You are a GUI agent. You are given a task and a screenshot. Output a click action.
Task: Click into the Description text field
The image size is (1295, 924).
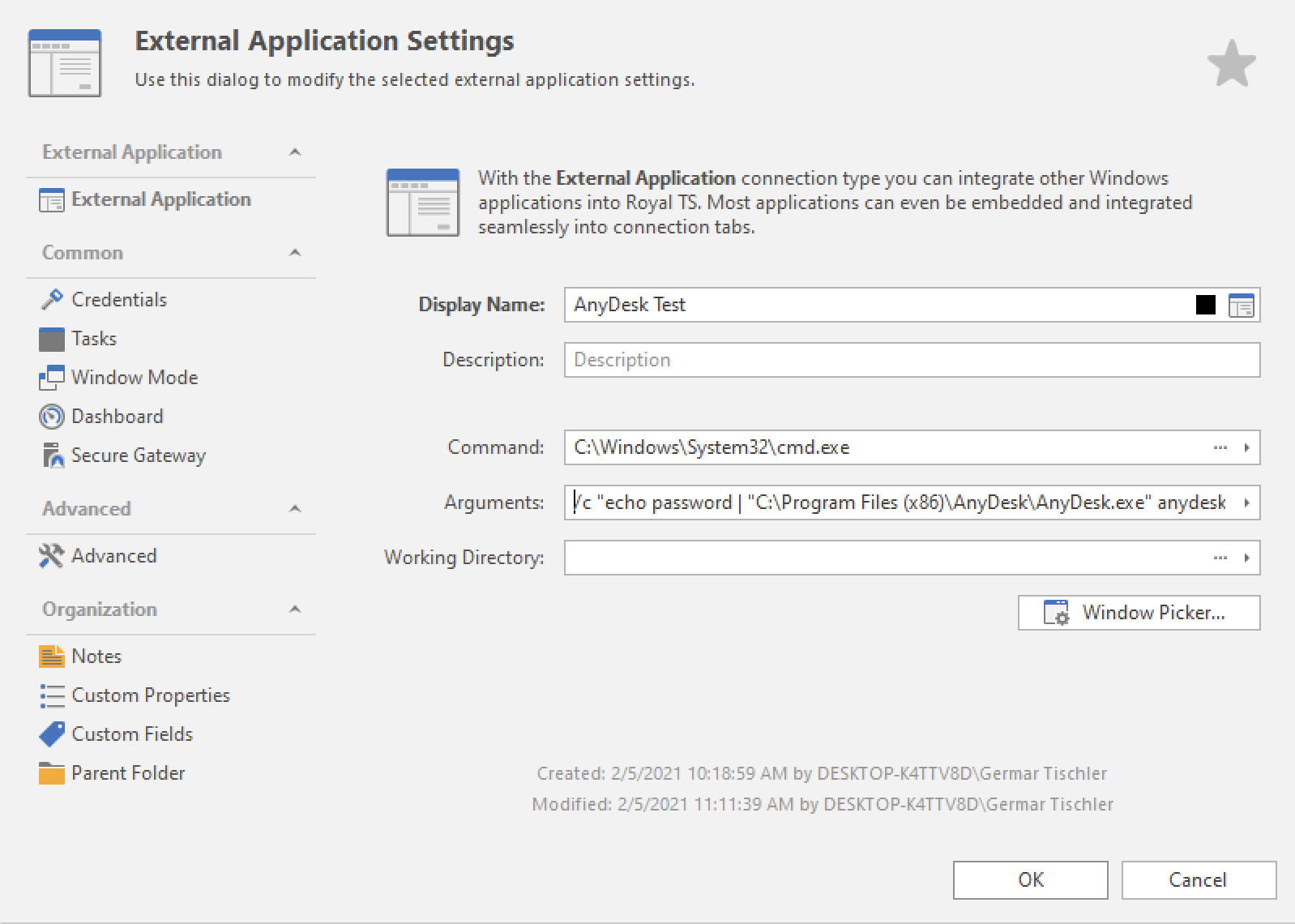(x=911, y=360)
